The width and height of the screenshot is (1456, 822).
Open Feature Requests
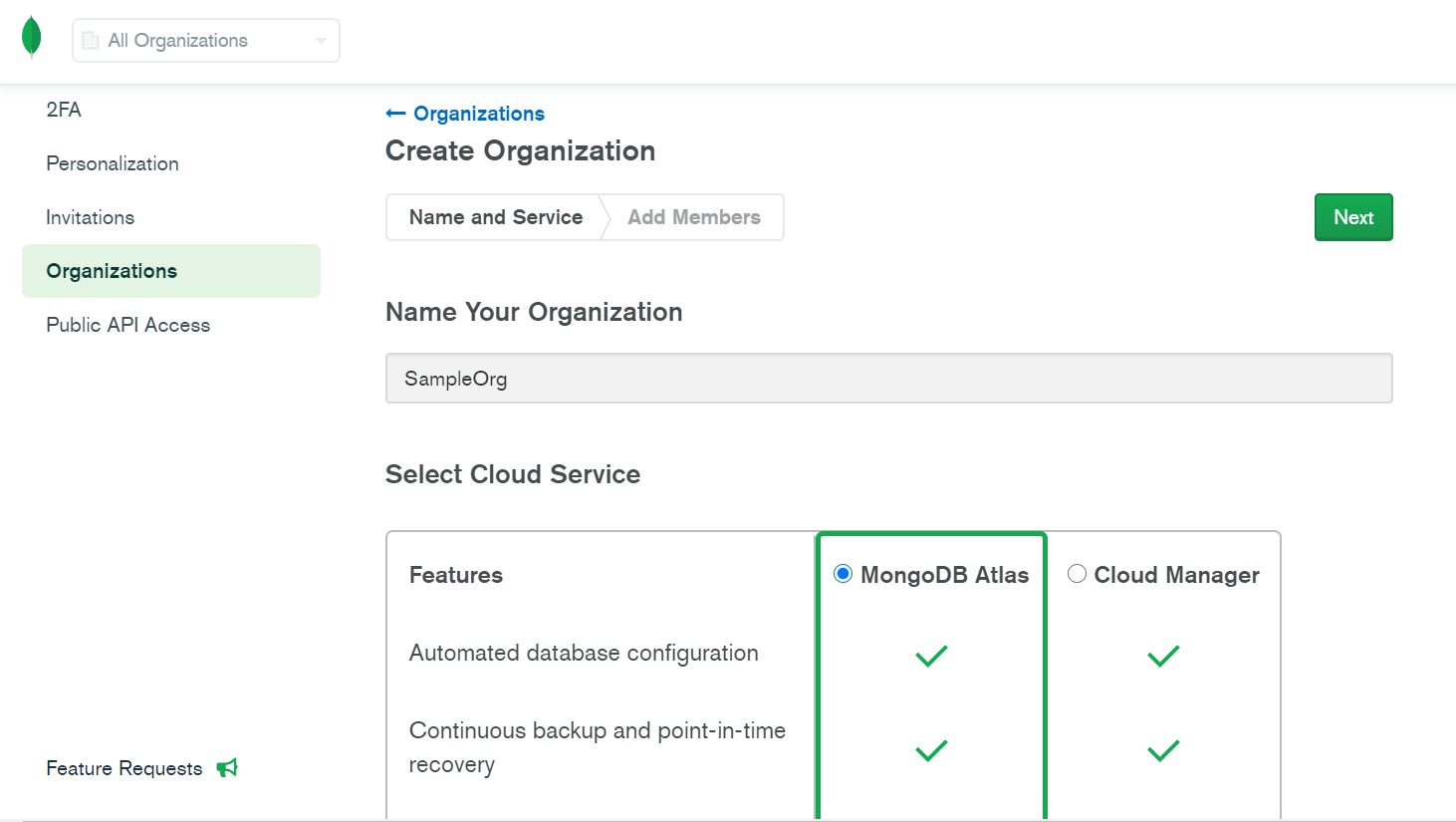[123, 767]
